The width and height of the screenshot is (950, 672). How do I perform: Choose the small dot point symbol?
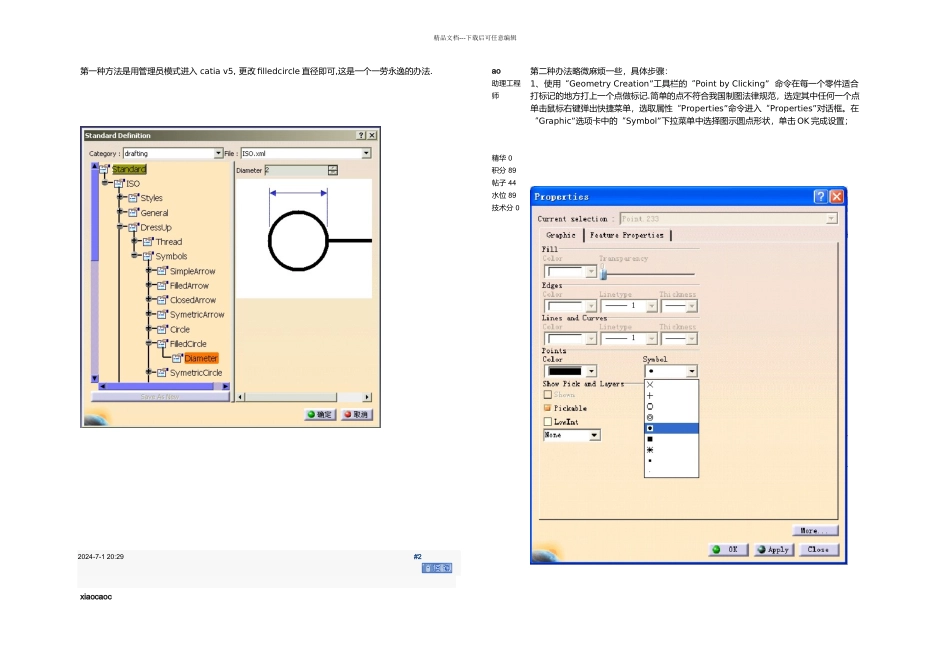tap(650, 461)
